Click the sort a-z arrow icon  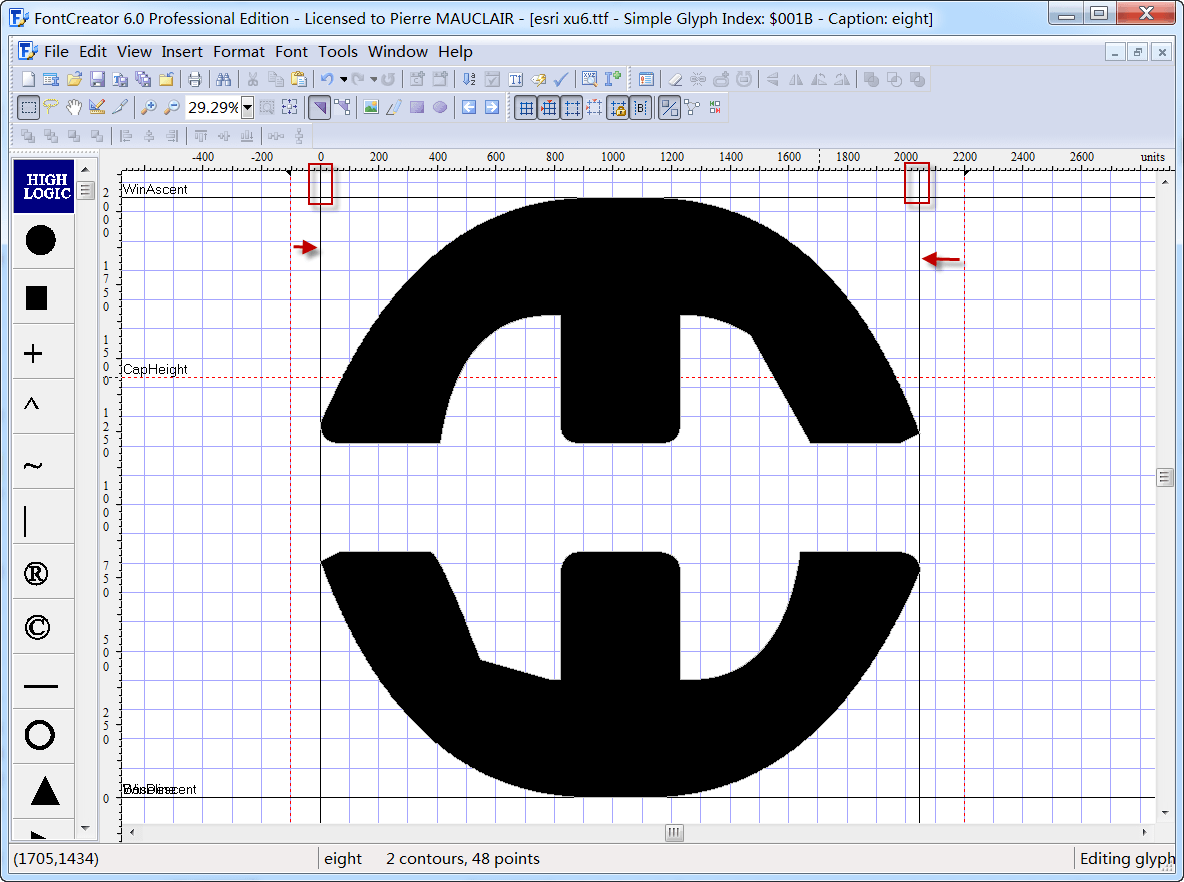click(469, 79)
